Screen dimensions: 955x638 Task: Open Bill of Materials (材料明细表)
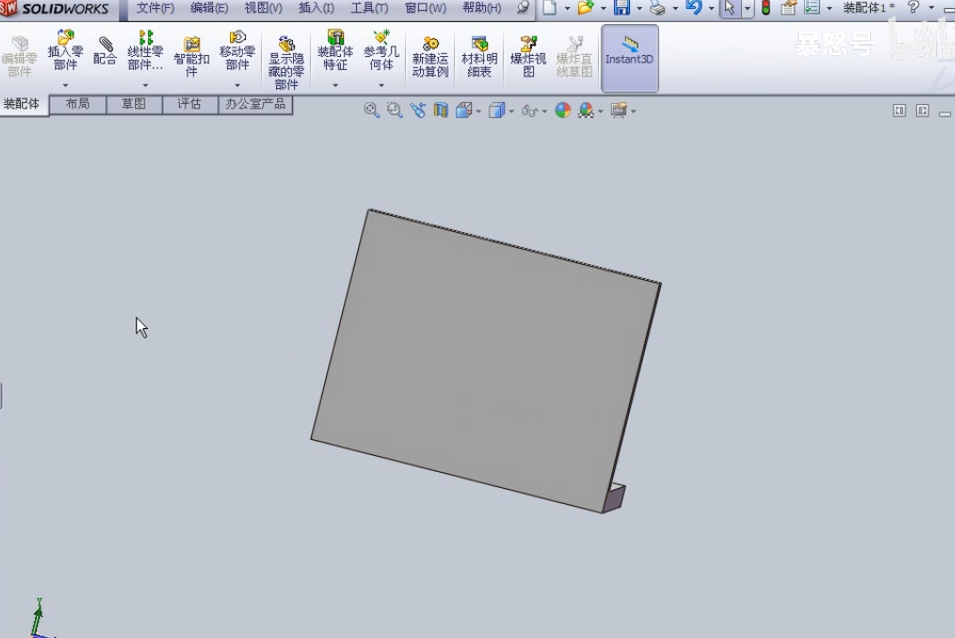click(479, 57)
